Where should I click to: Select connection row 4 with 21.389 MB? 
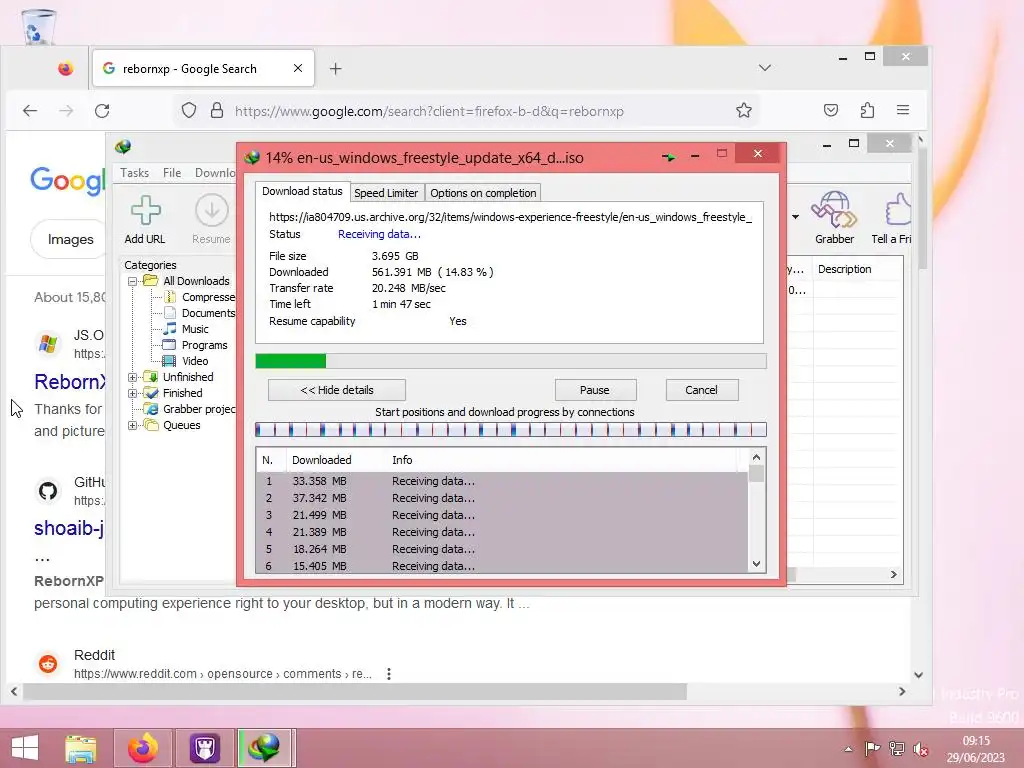502,532
